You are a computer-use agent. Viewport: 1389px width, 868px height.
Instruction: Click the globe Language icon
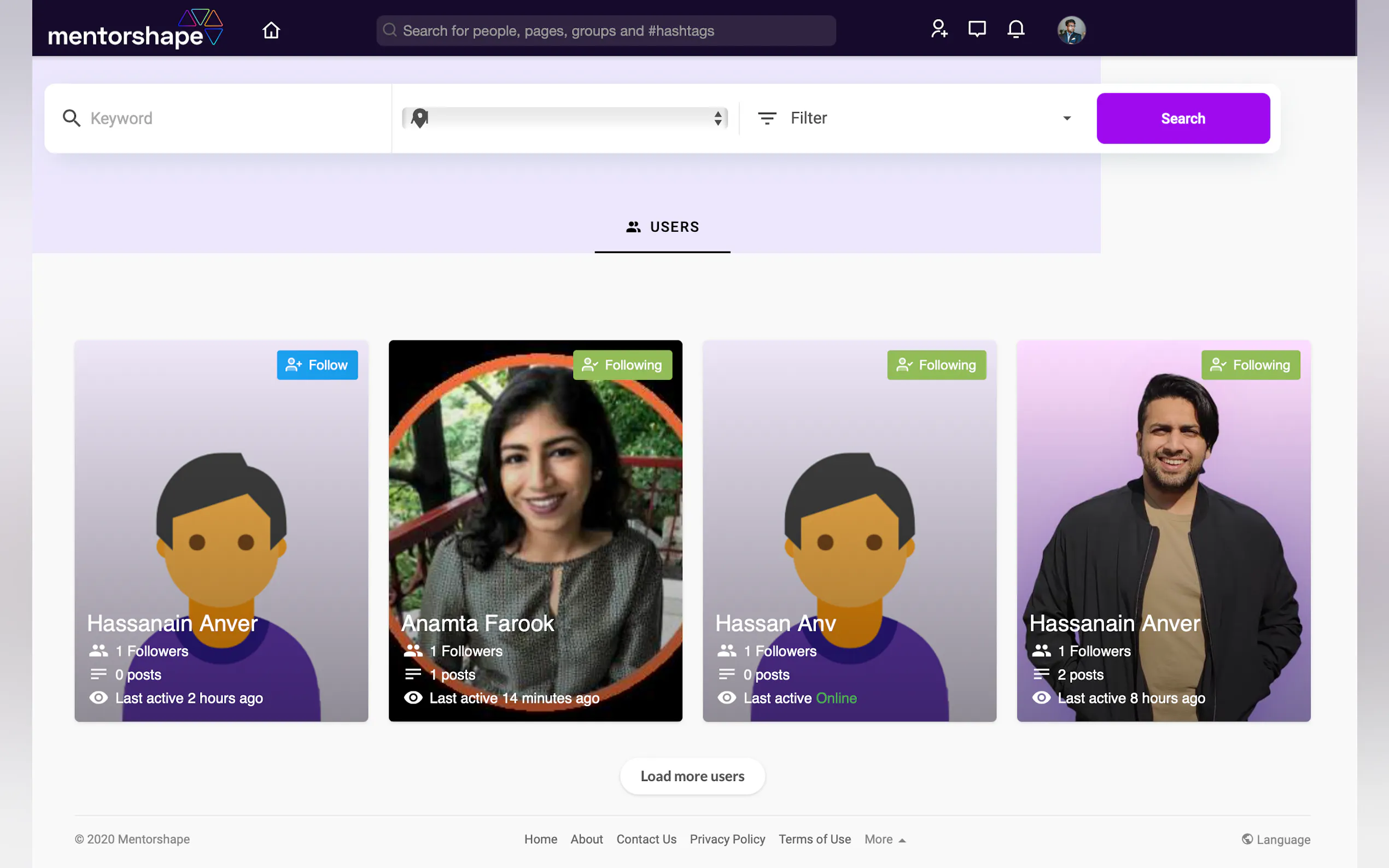point(1247,838)
